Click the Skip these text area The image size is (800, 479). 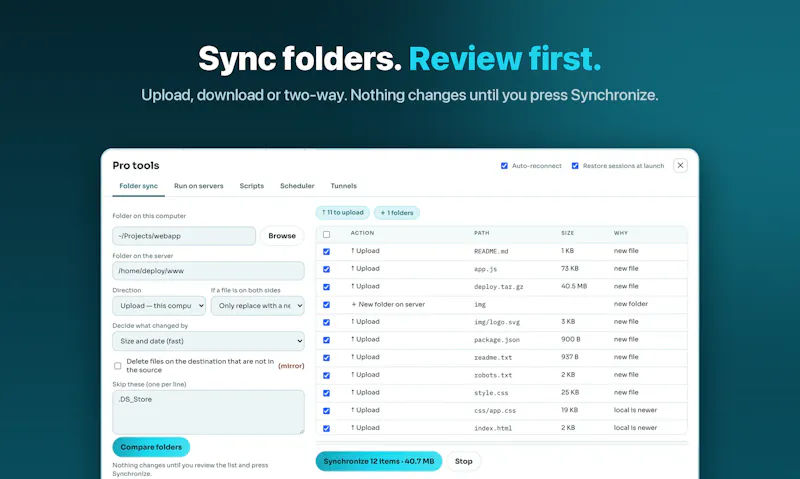(208, 412)
